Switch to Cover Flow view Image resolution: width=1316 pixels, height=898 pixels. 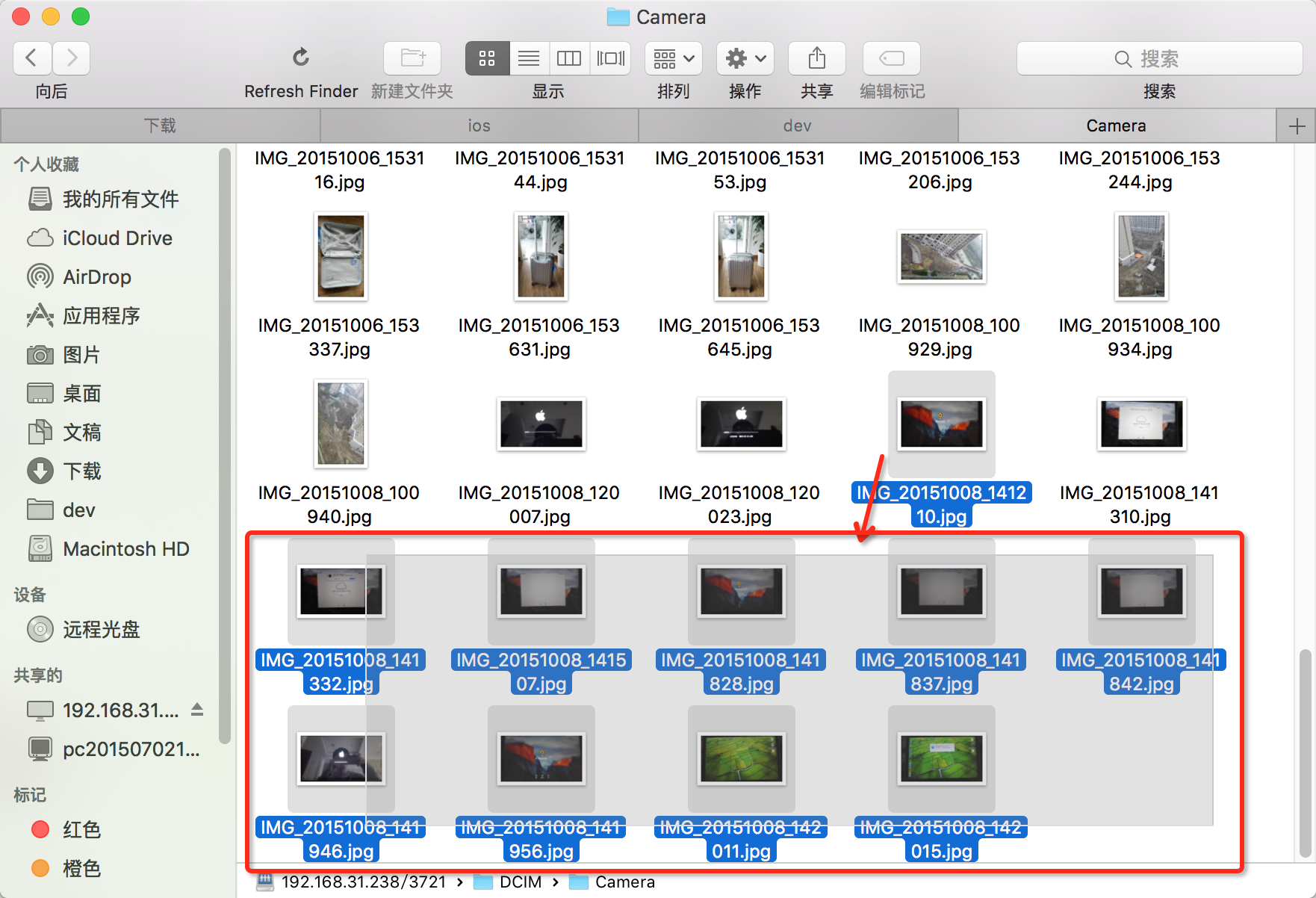click(x=610, y=58)
